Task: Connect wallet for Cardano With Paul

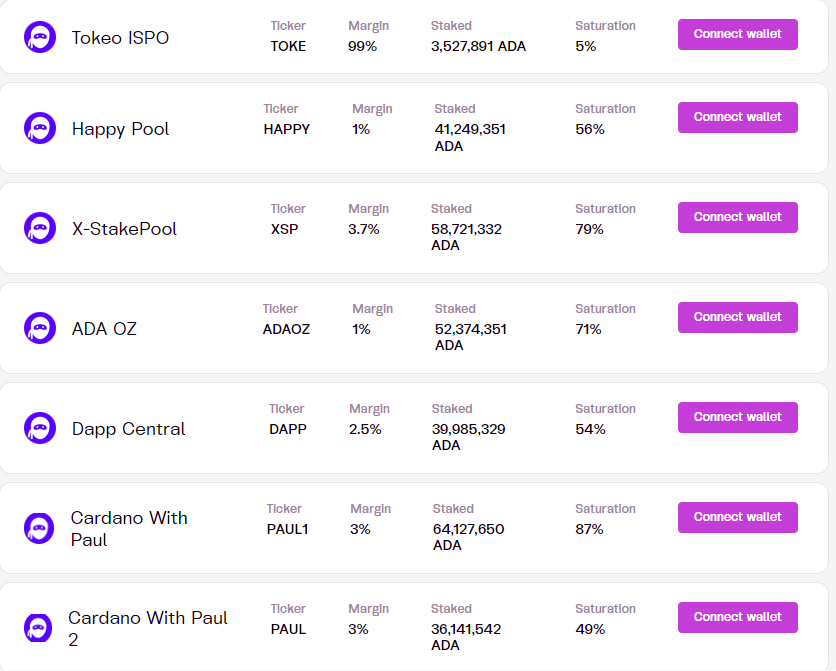Action: tap(737, 517)
